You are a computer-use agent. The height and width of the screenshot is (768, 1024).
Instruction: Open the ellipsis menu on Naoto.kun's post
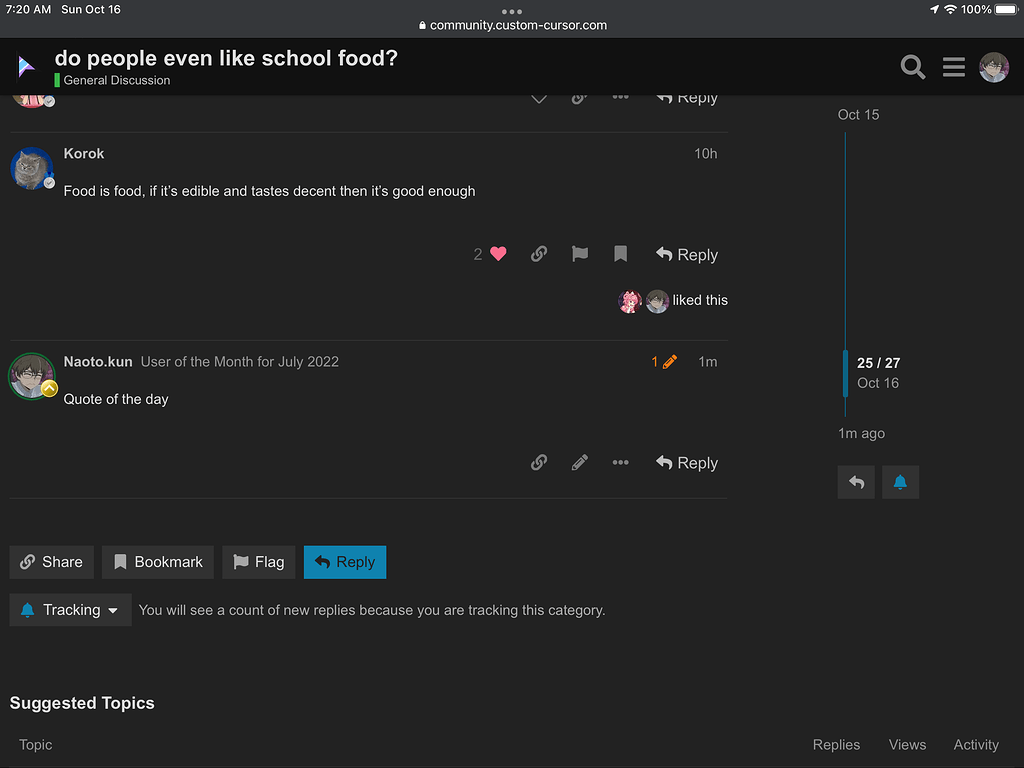pos(620,462)
